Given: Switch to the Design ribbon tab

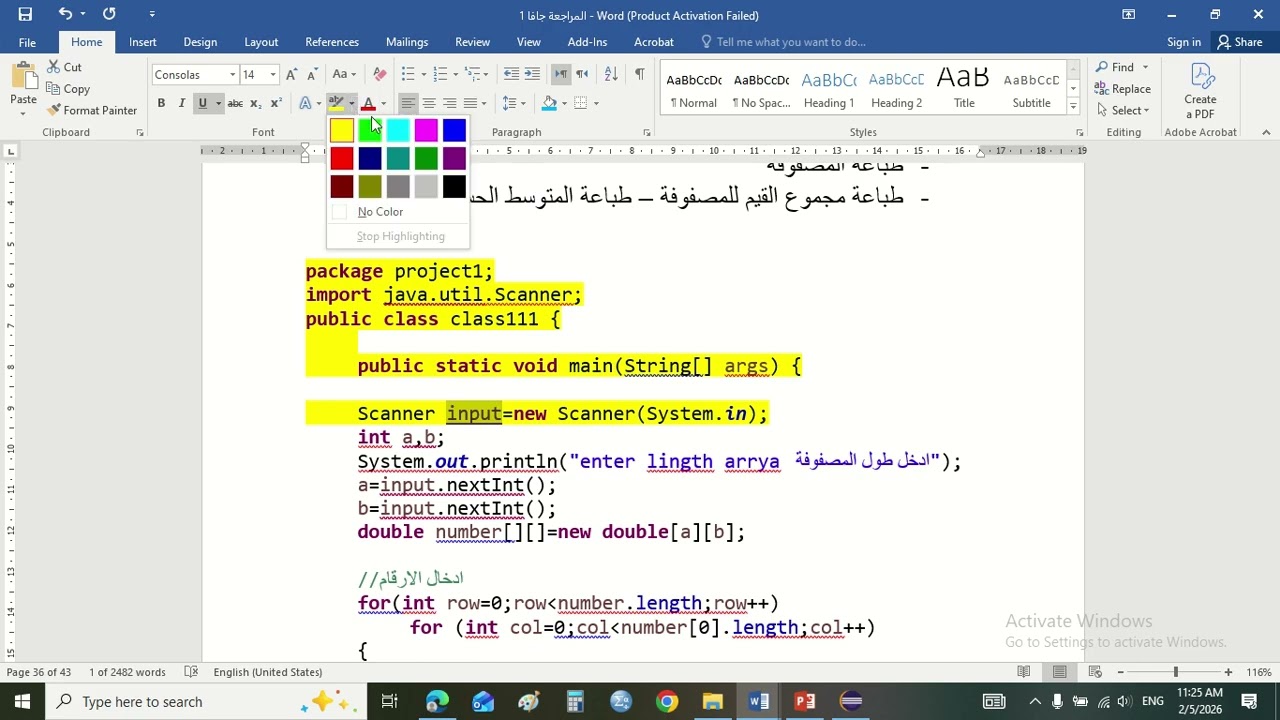Looking at the screenshot, I should (x=200, y=42).
